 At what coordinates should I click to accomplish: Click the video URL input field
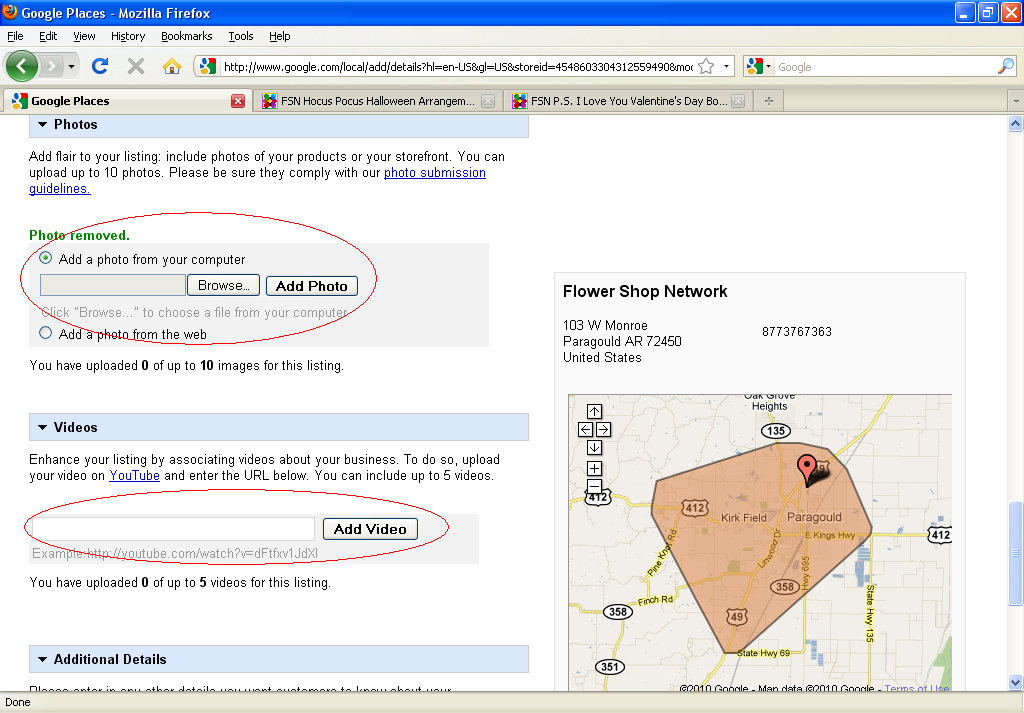pyautogui.click(x=174, y=529)
